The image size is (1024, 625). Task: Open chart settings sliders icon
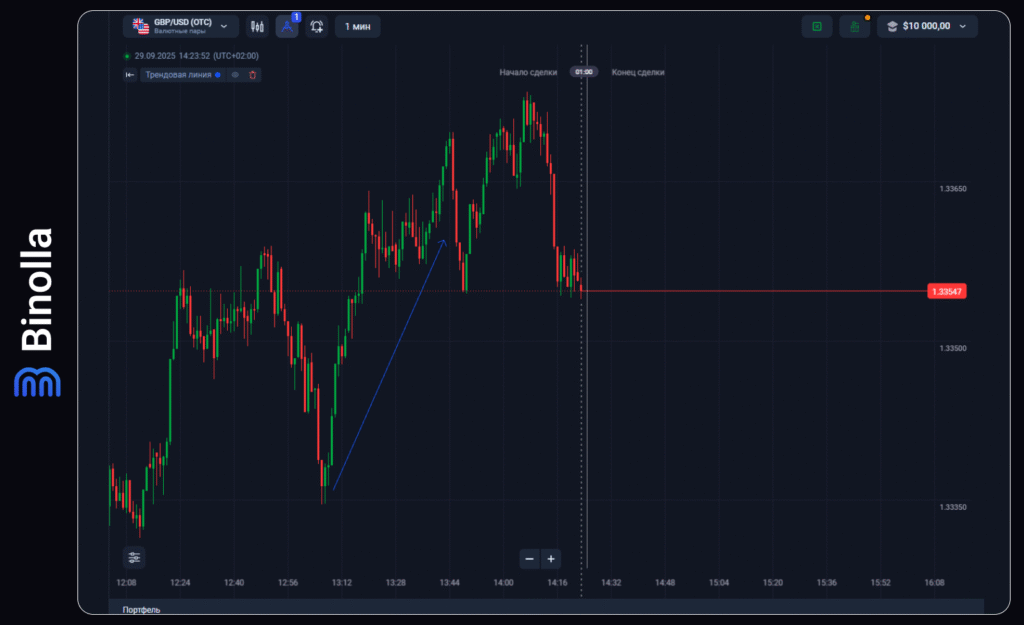pyautogui.click(x=134, y=557)
